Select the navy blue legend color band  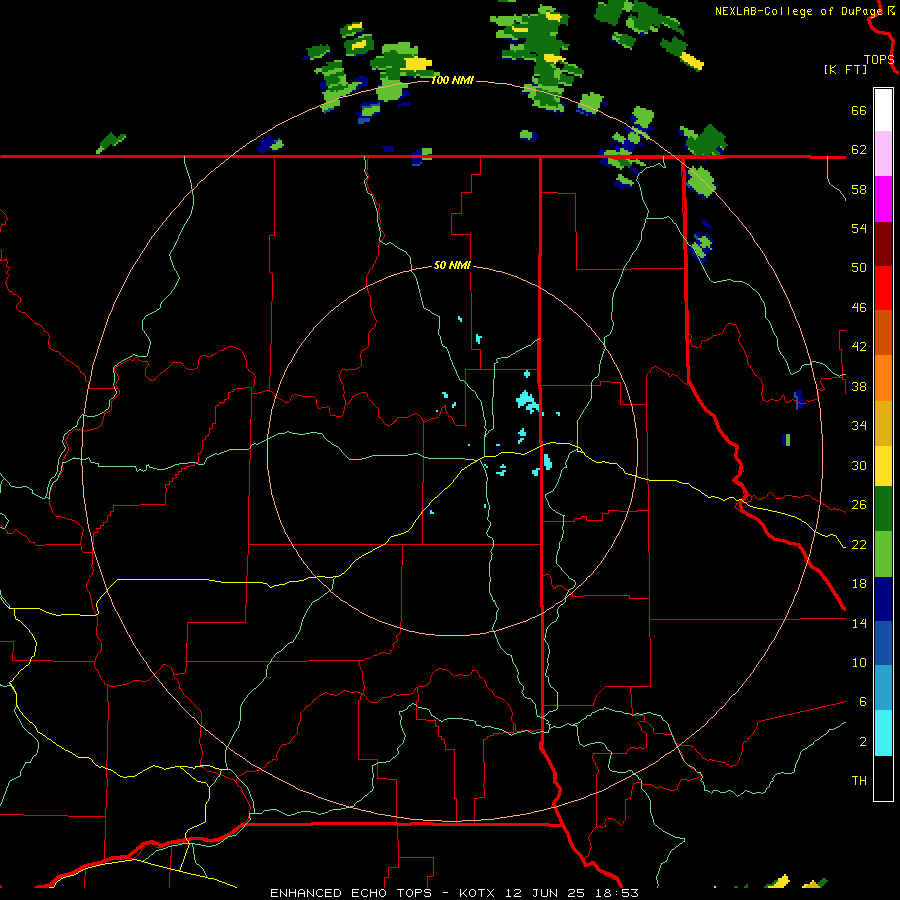(883, 599)
